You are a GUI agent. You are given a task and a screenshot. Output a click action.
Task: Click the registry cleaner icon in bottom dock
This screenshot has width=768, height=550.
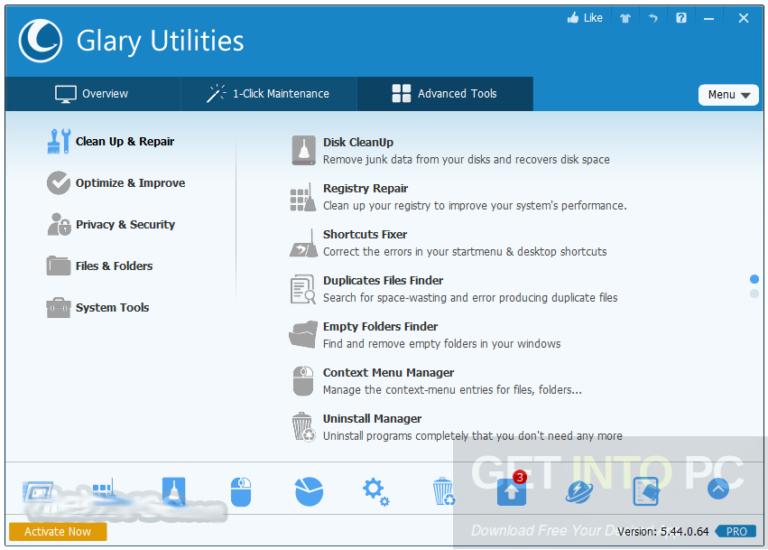click(x=104, y=491)
